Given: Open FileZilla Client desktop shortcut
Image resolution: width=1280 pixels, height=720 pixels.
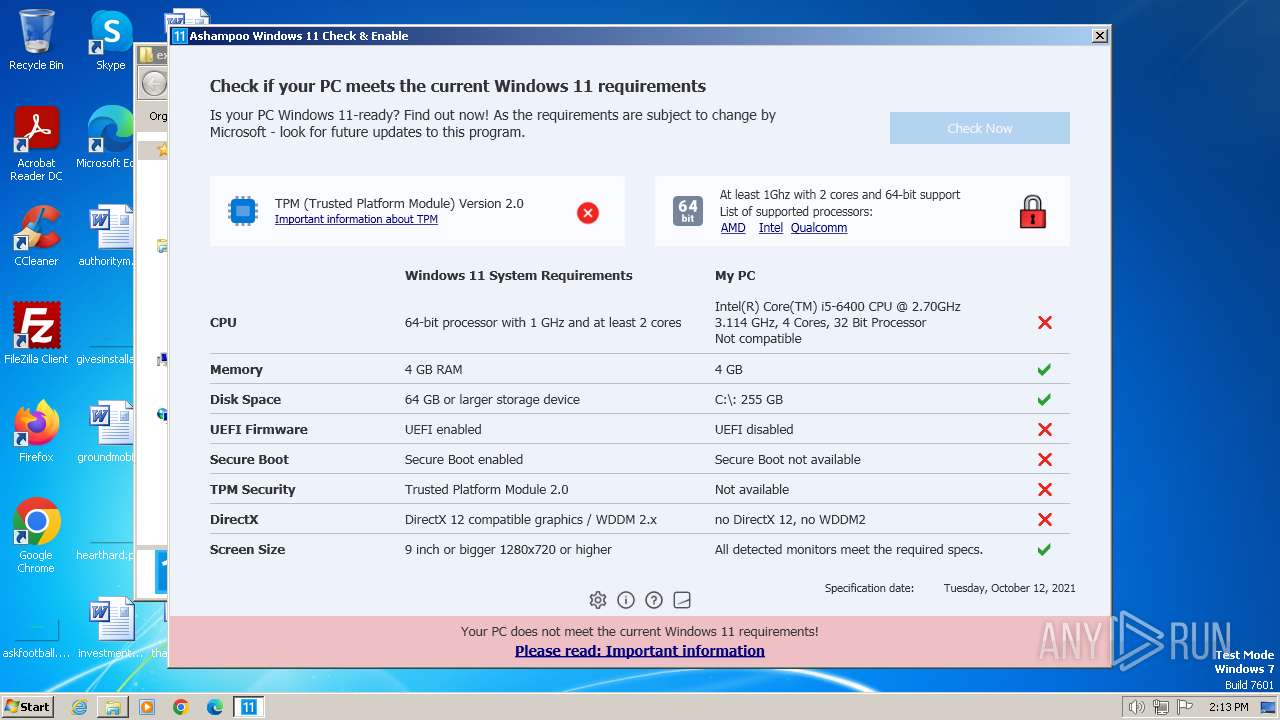Looking at the screenshot, I should click(x=36, y=334).
